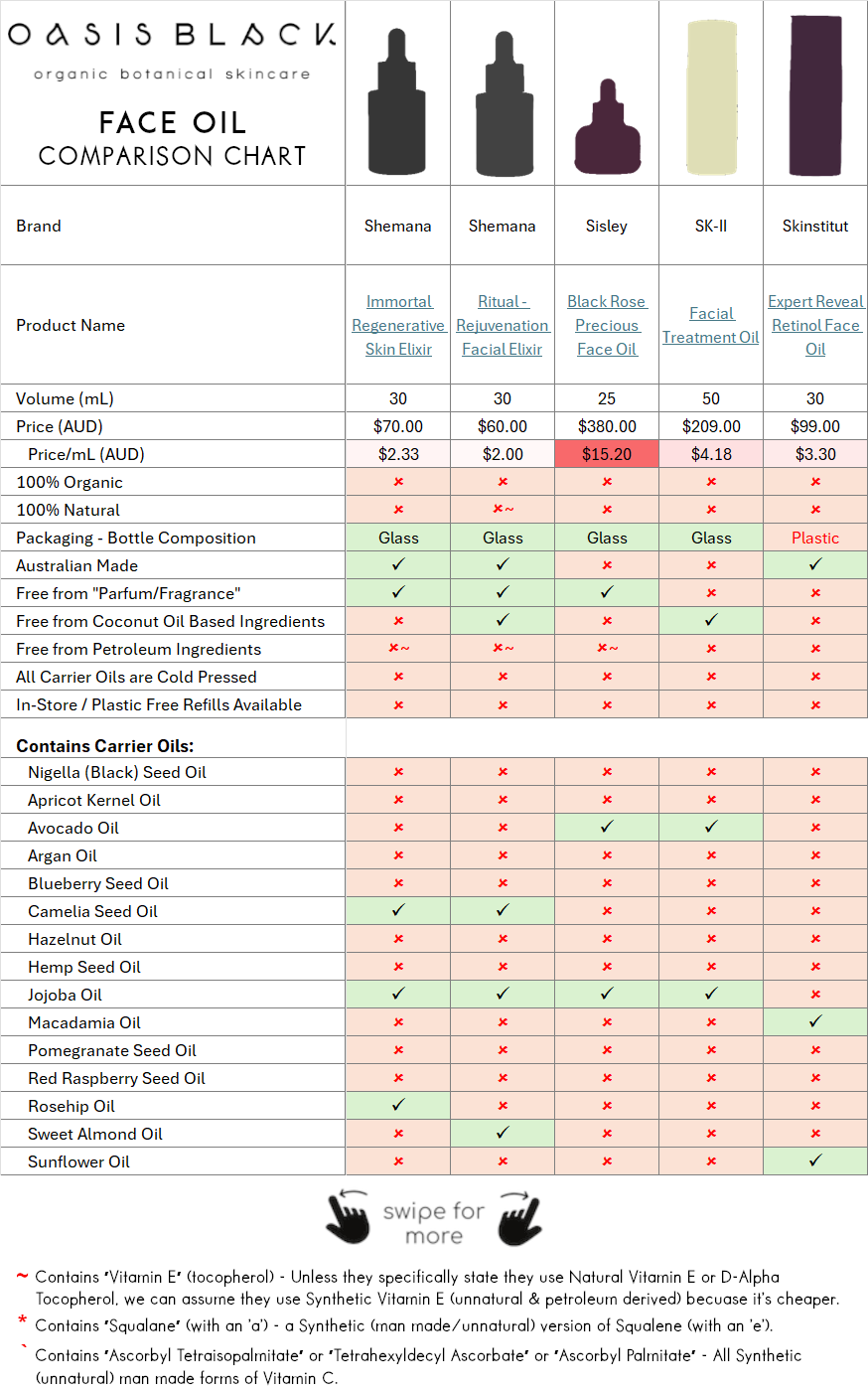This screenshot has width=868, height=1391.
Task: Click the $380.00 price cell
Action: [607, 426]
